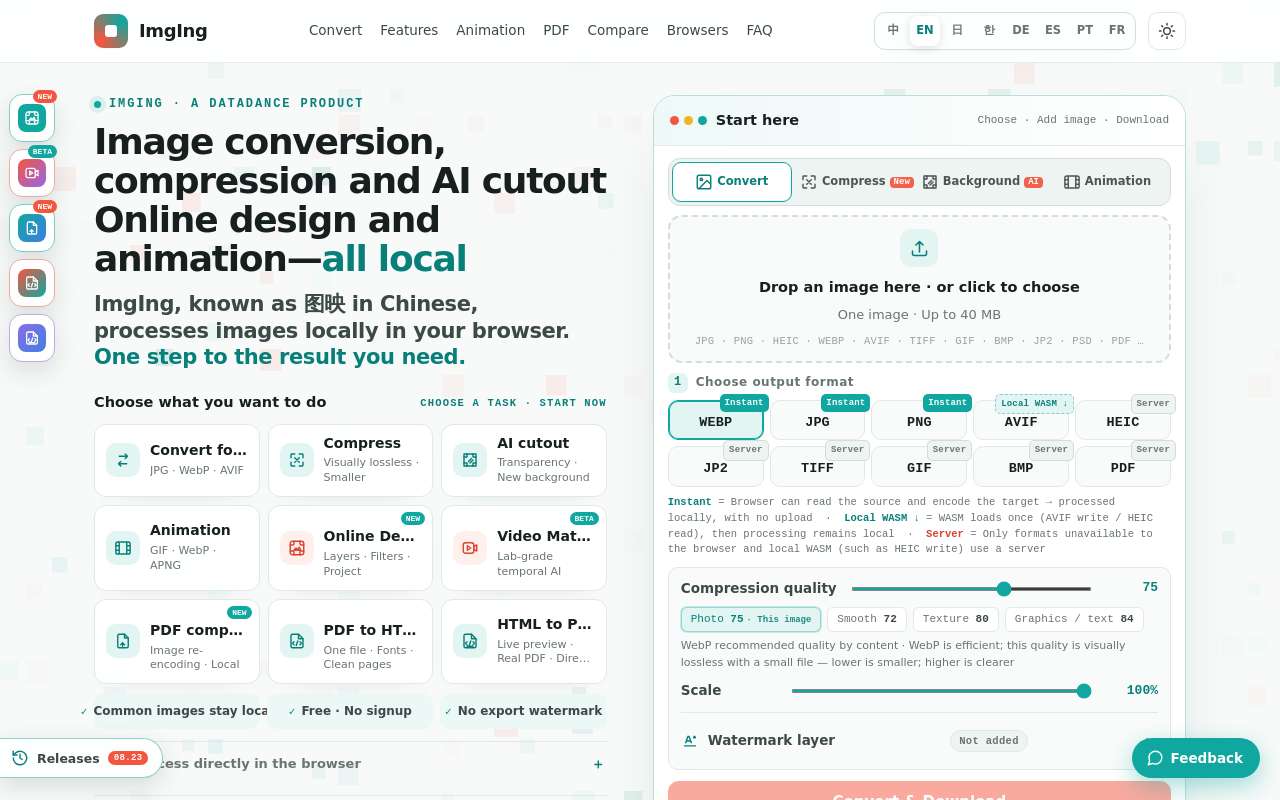Image resolution: width=1280 pixels, height=800 pixels.
Task: Open the Convert nav menu item
Action: [x=336, y=30]
